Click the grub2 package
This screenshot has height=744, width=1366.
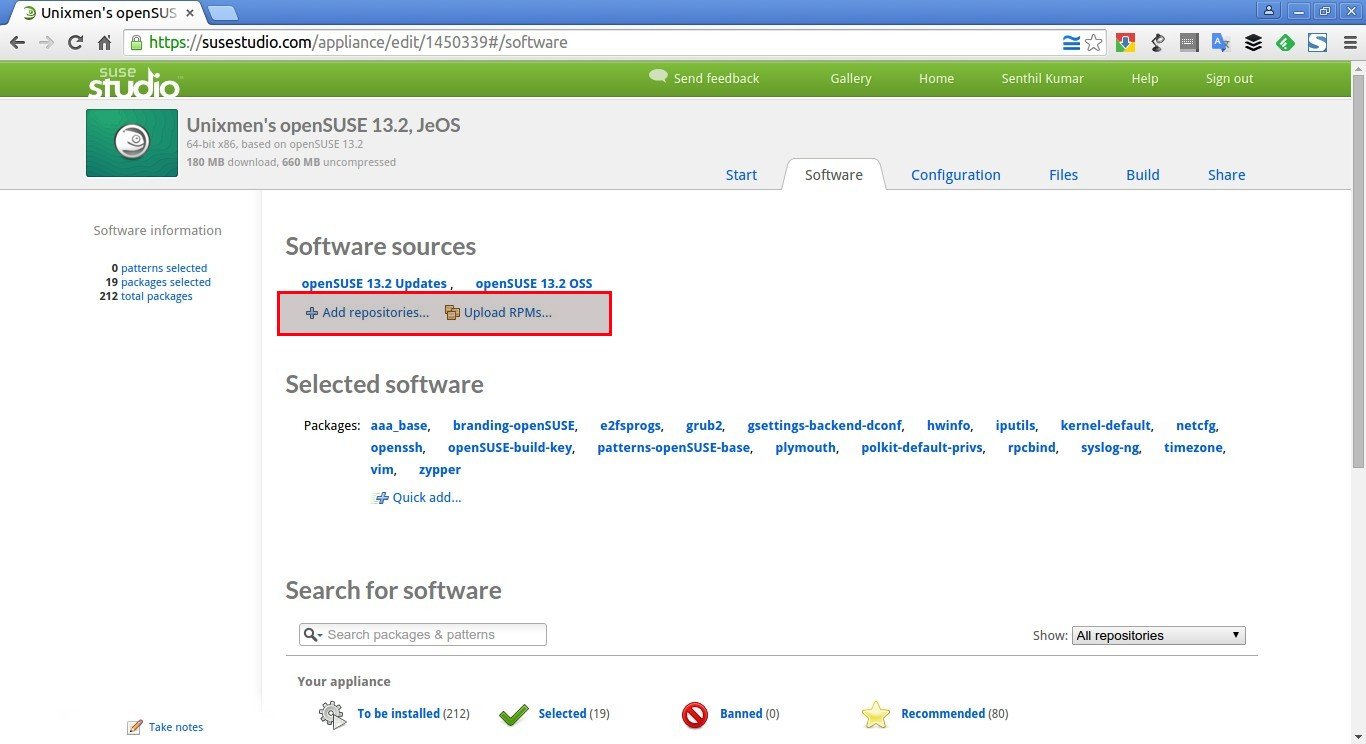coord(704,425)
